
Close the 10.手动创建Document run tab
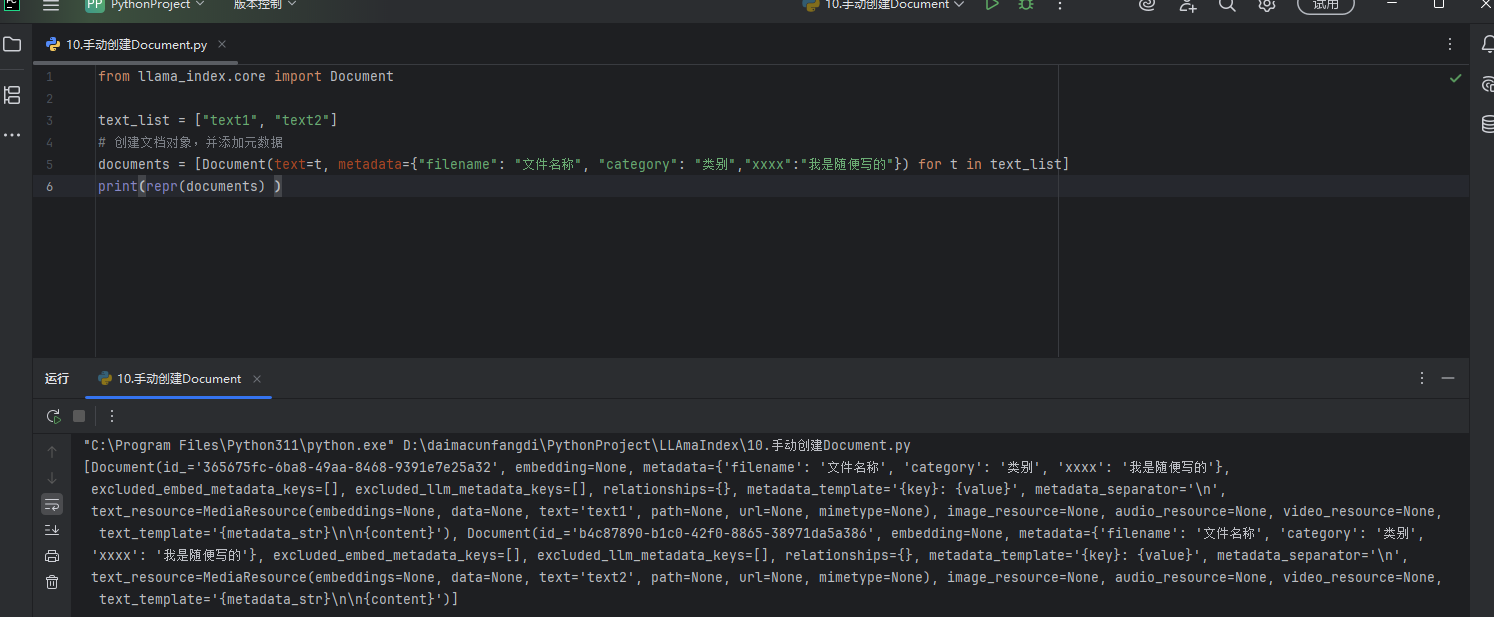pos(257,379)
